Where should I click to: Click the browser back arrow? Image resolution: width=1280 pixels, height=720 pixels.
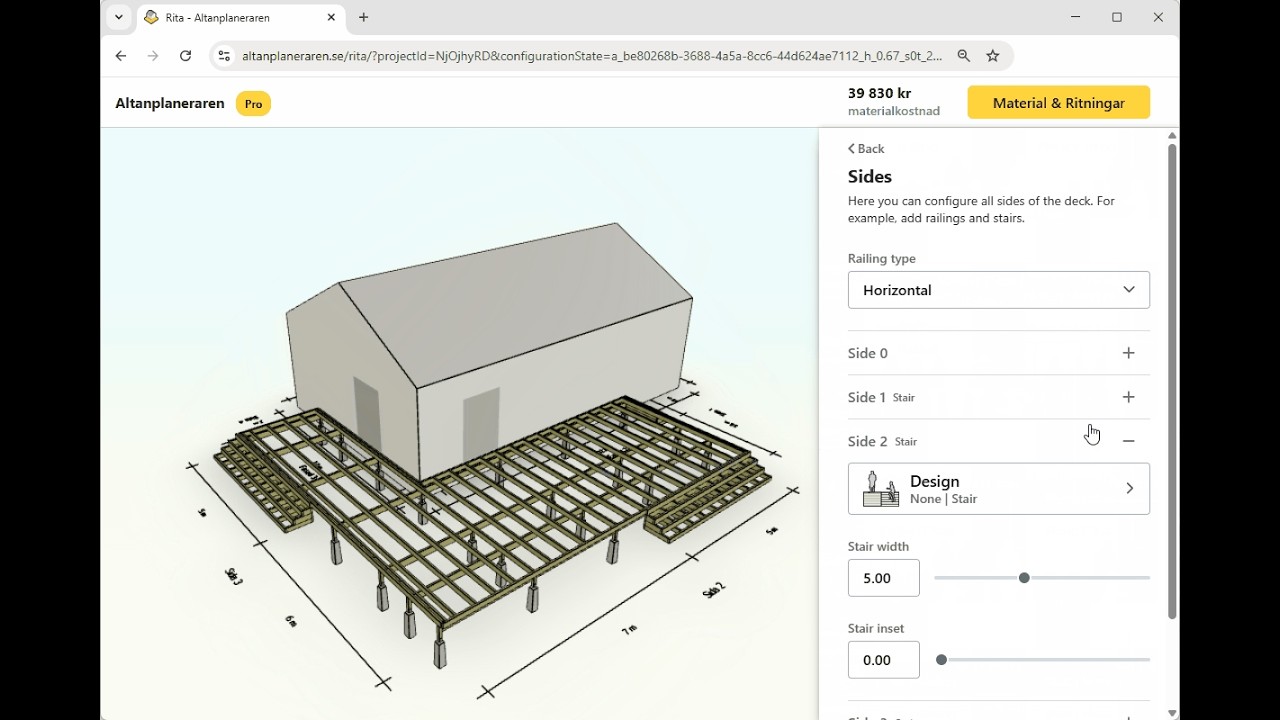[121, 56]
